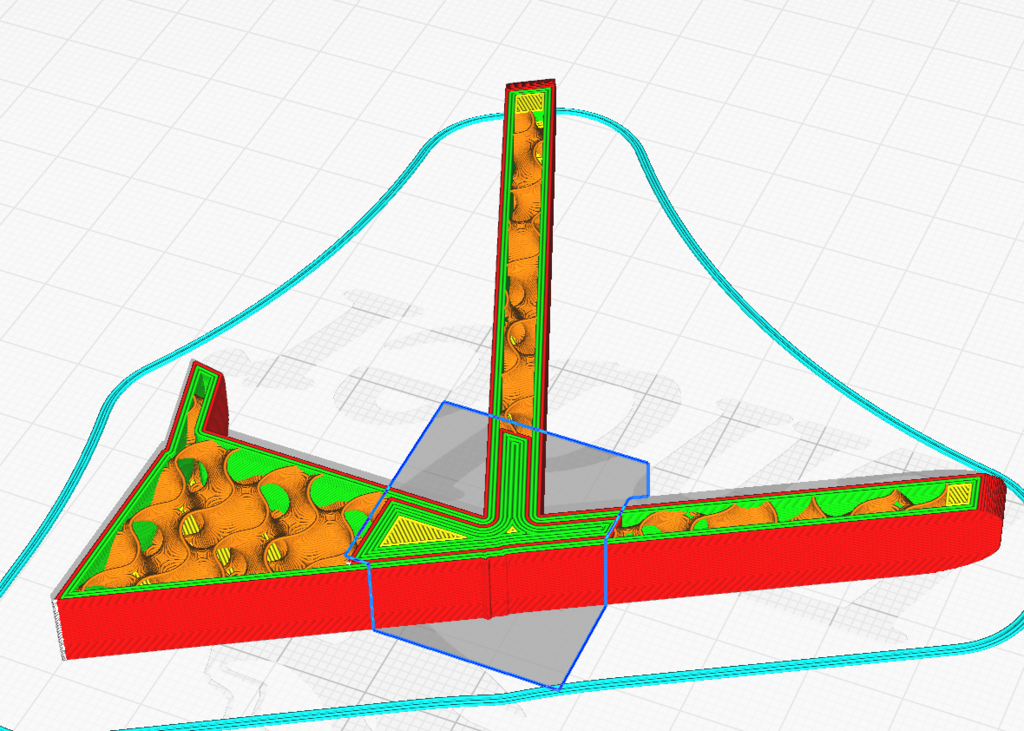This screenshot has height=731, width=1024.
Task: Select the vertical seam line on the red front wall
Action: coord(490,586)
